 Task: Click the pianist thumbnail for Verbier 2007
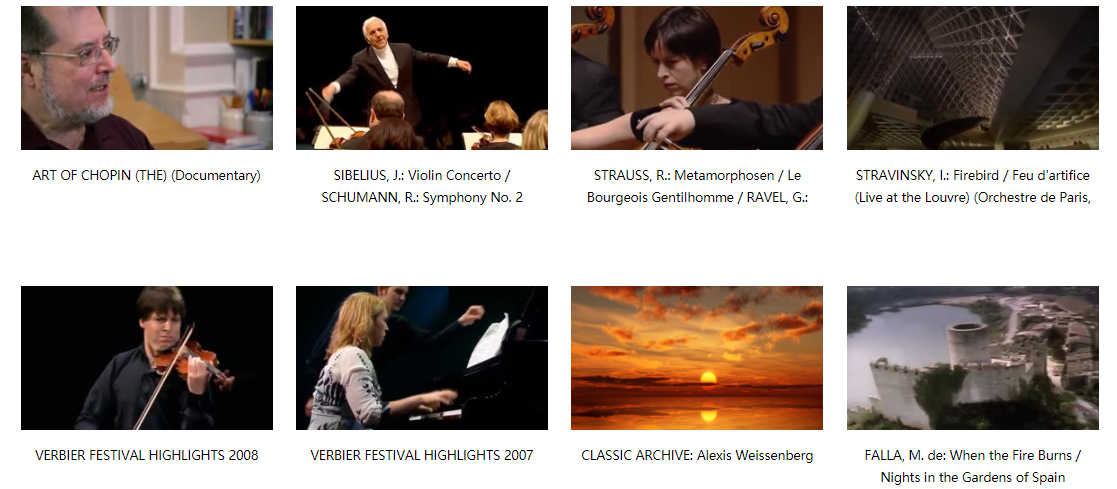tap(422, 358)
